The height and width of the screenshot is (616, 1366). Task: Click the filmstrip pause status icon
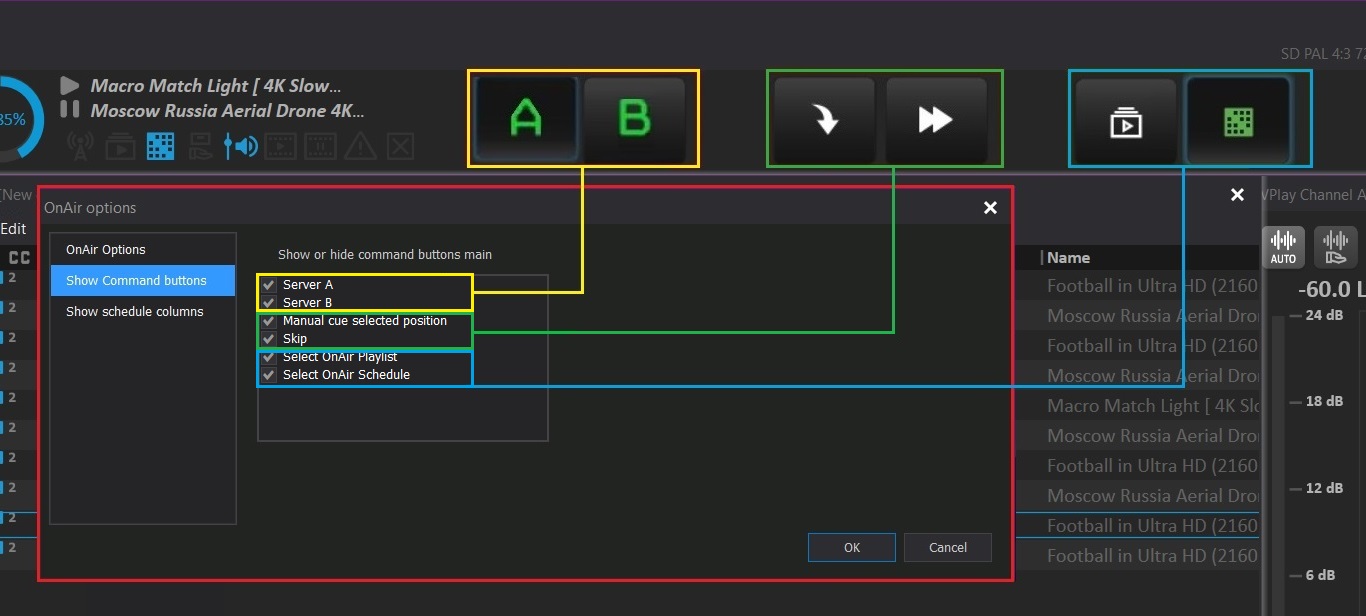pos(320,147)
